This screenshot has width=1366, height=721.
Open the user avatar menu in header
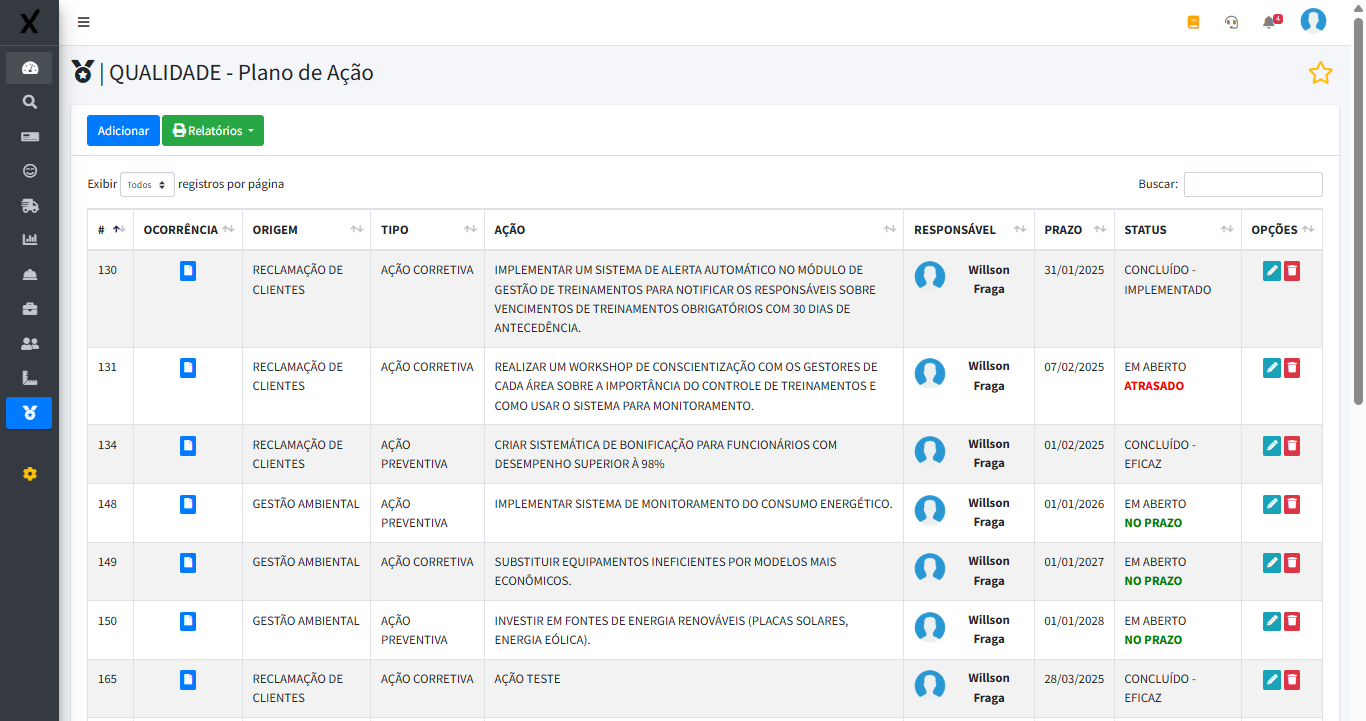[1313, 21]
